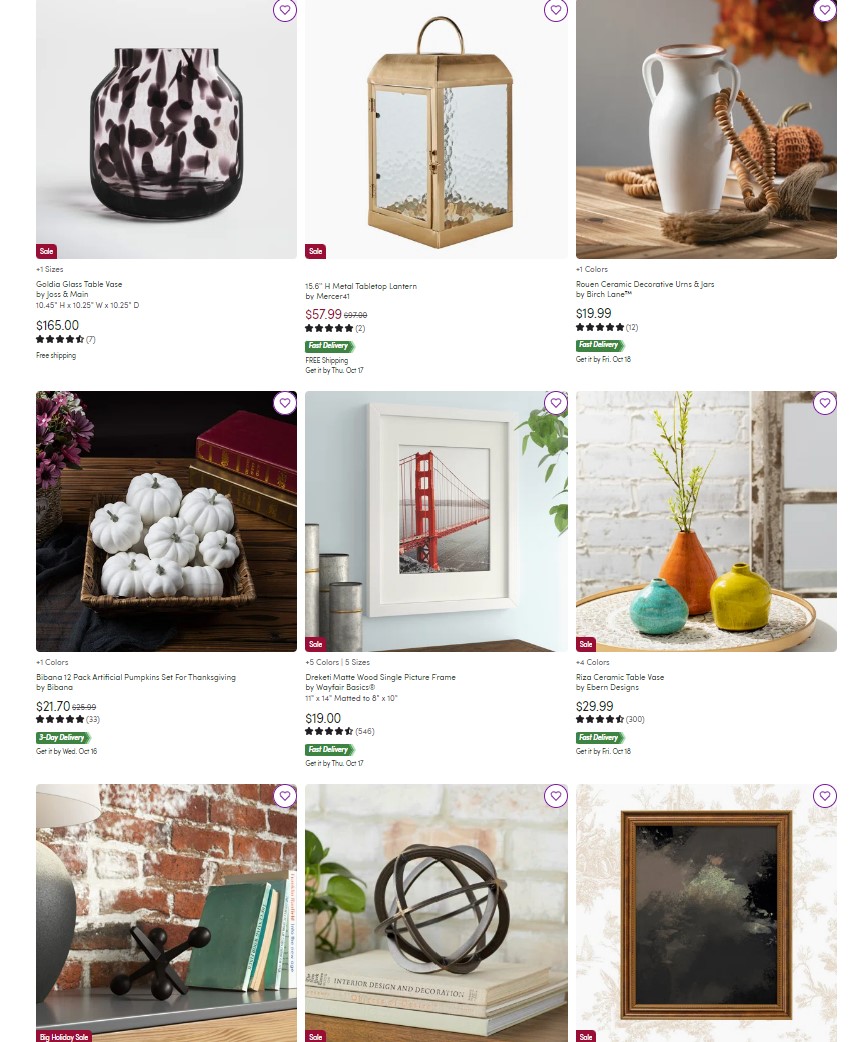The height and width of the screenshot is (1042, 868).
Task: Select the Golden Gate picture frame image
Action: click(x=436, y=521)
